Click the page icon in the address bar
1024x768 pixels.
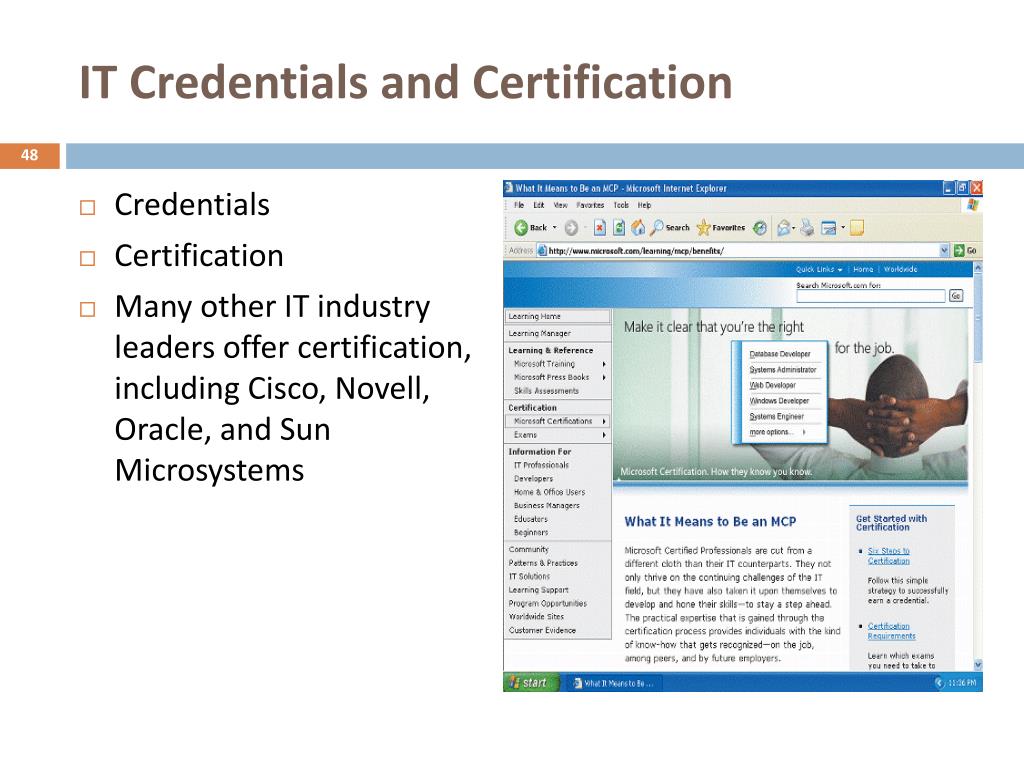541,251
